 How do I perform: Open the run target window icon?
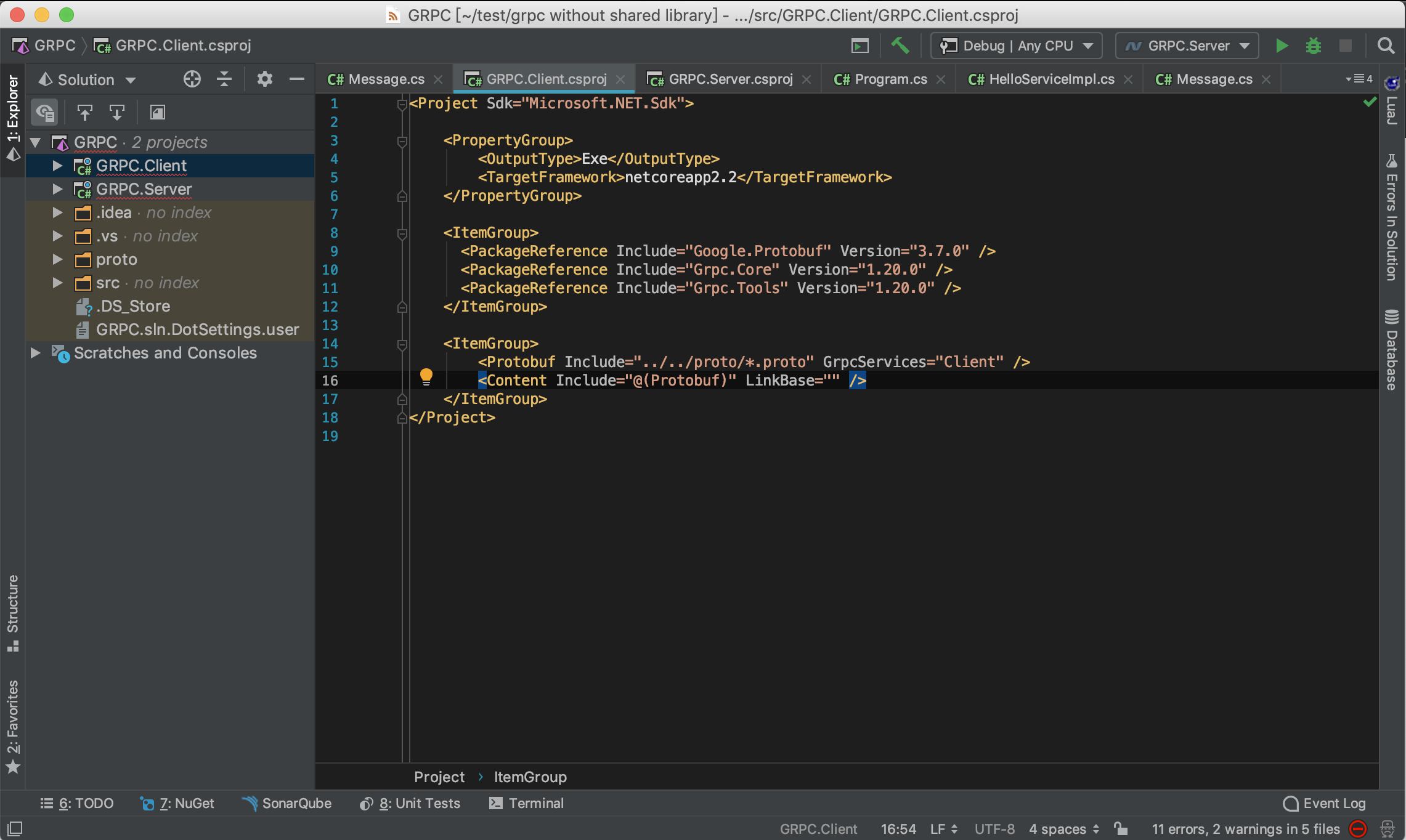pos(860,46)
